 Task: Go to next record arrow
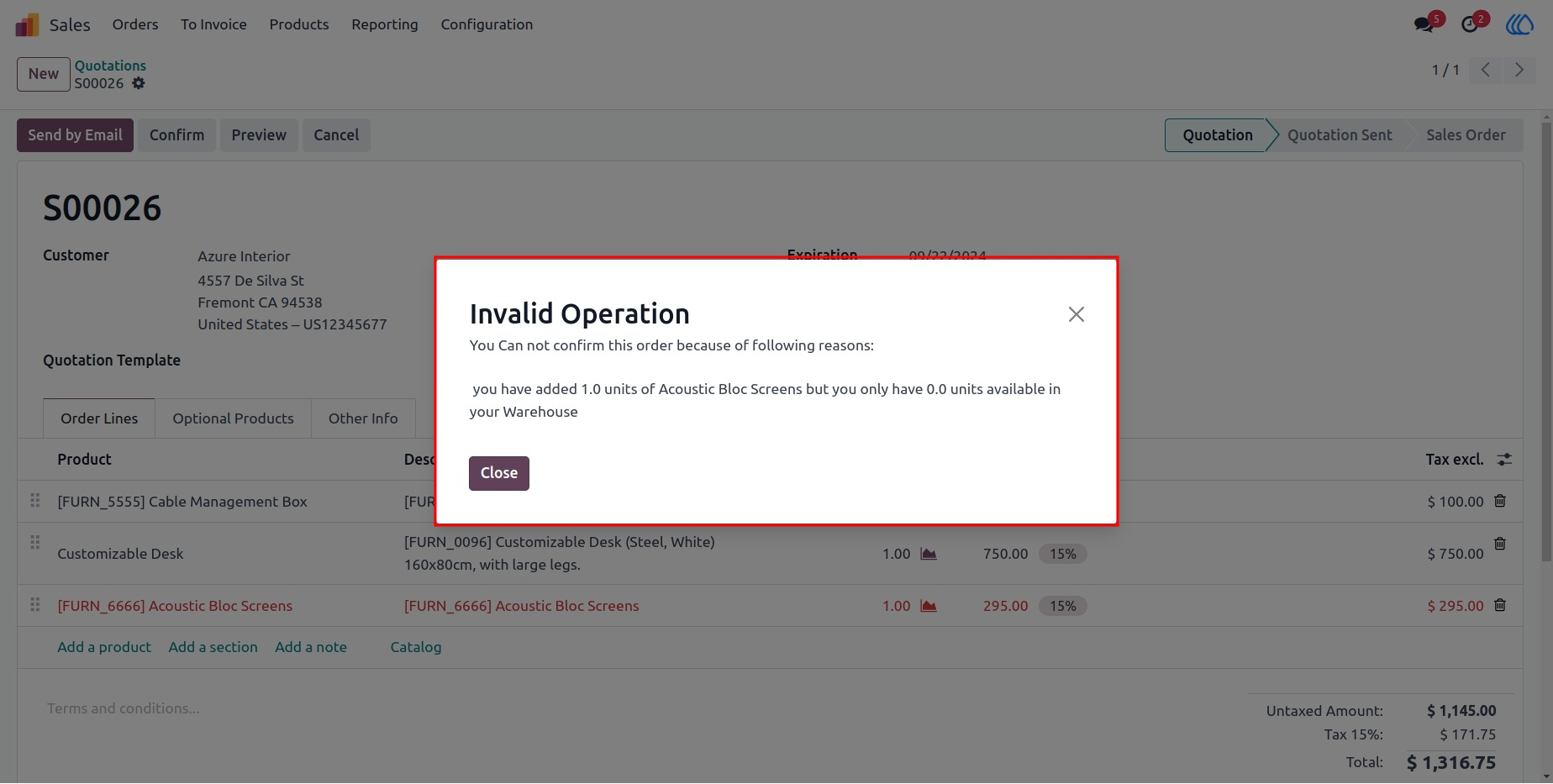point(1519,70)
